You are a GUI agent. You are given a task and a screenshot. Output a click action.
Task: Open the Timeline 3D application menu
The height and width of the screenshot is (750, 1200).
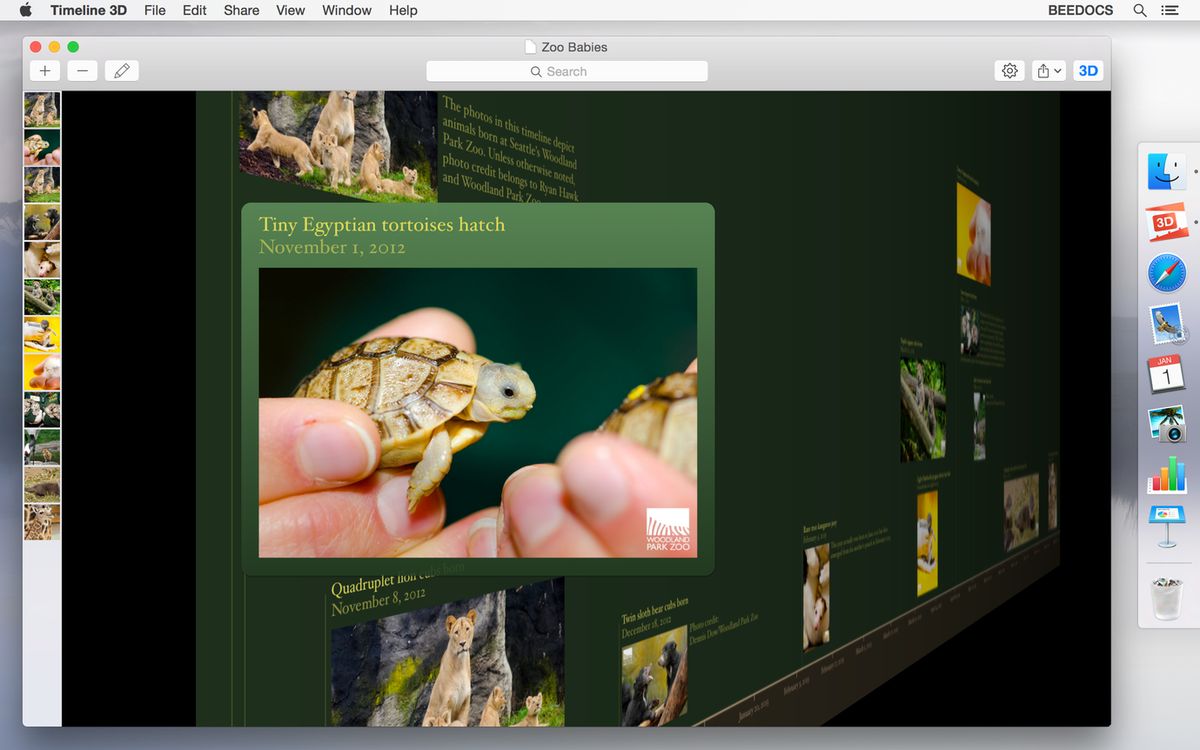tap(89, 10)
